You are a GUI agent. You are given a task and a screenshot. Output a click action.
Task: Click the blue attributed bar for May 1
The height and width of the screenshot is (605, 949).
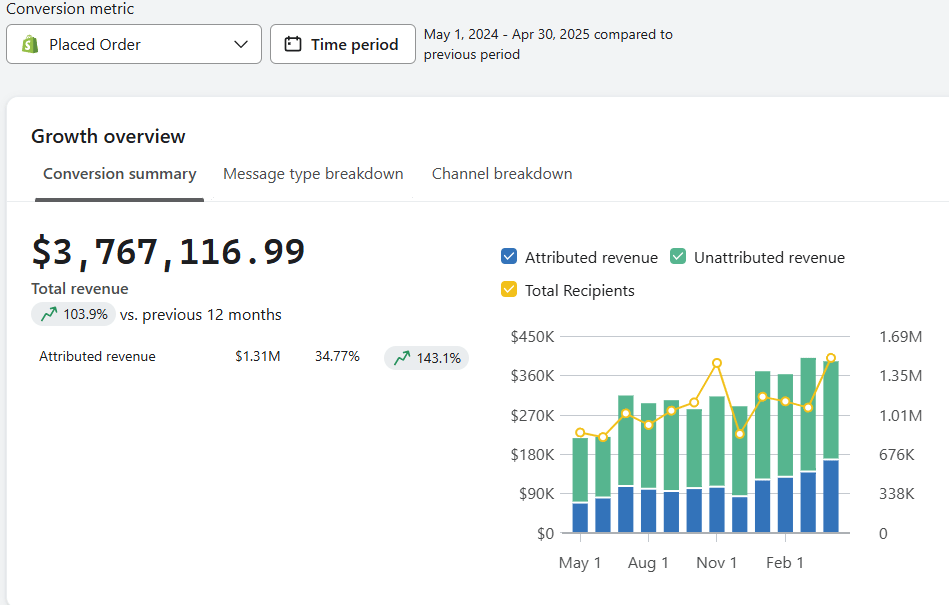[580, 518]
